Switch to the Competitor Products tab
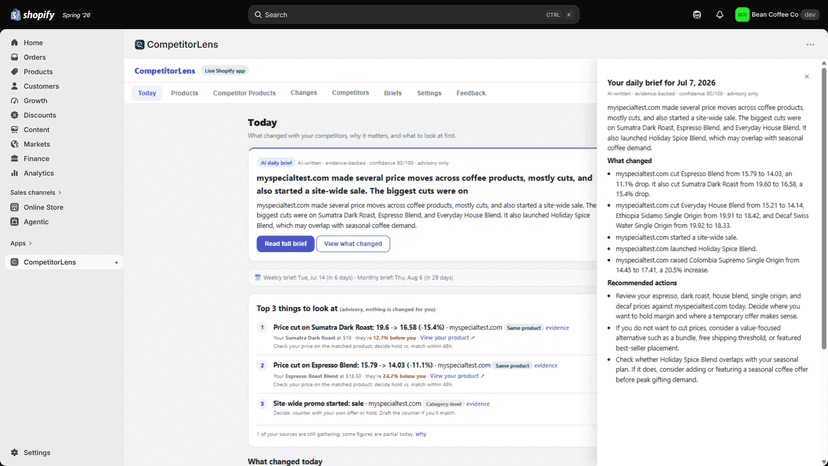Screen dimensions: 828x466 [x=244, y=93]
